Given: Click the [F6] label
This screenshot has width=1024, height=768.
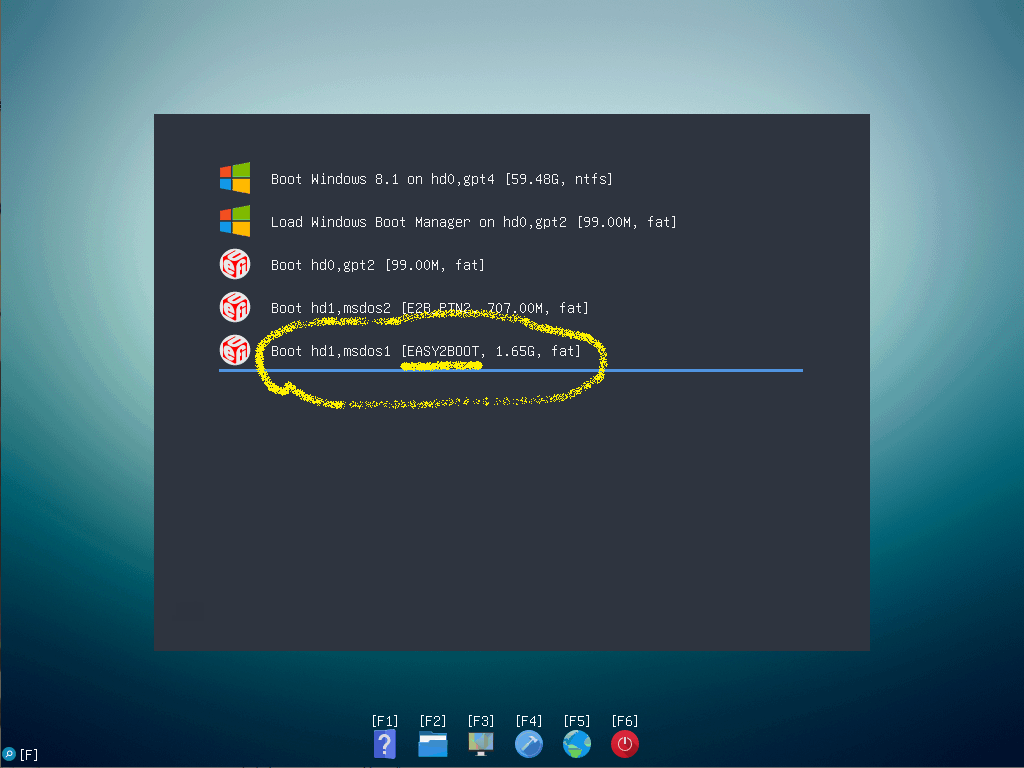Looking at the screenshot, I should (x=624, y=721).
